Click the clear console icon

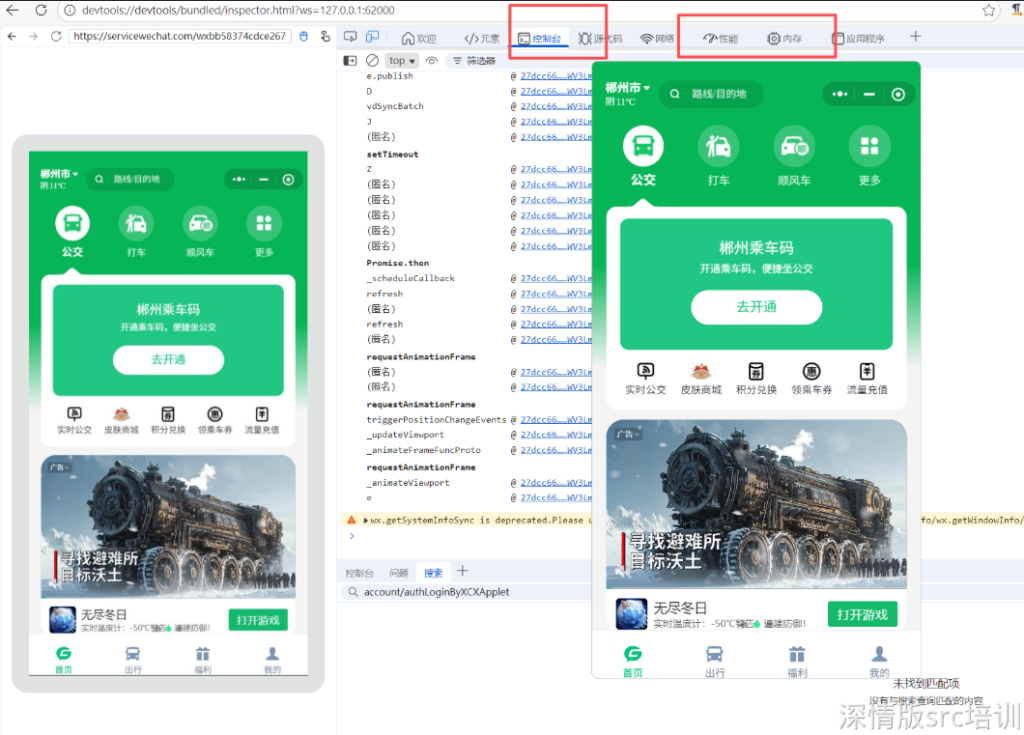(x=372, y=61)
